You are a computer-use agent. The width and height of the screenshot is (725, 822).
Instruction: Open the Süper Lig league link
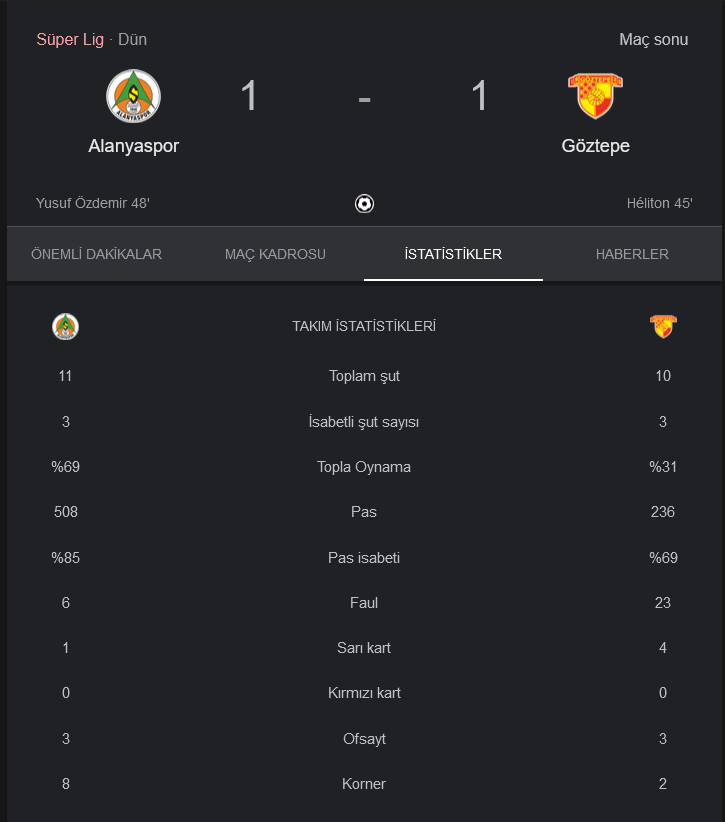pos(70,40)
